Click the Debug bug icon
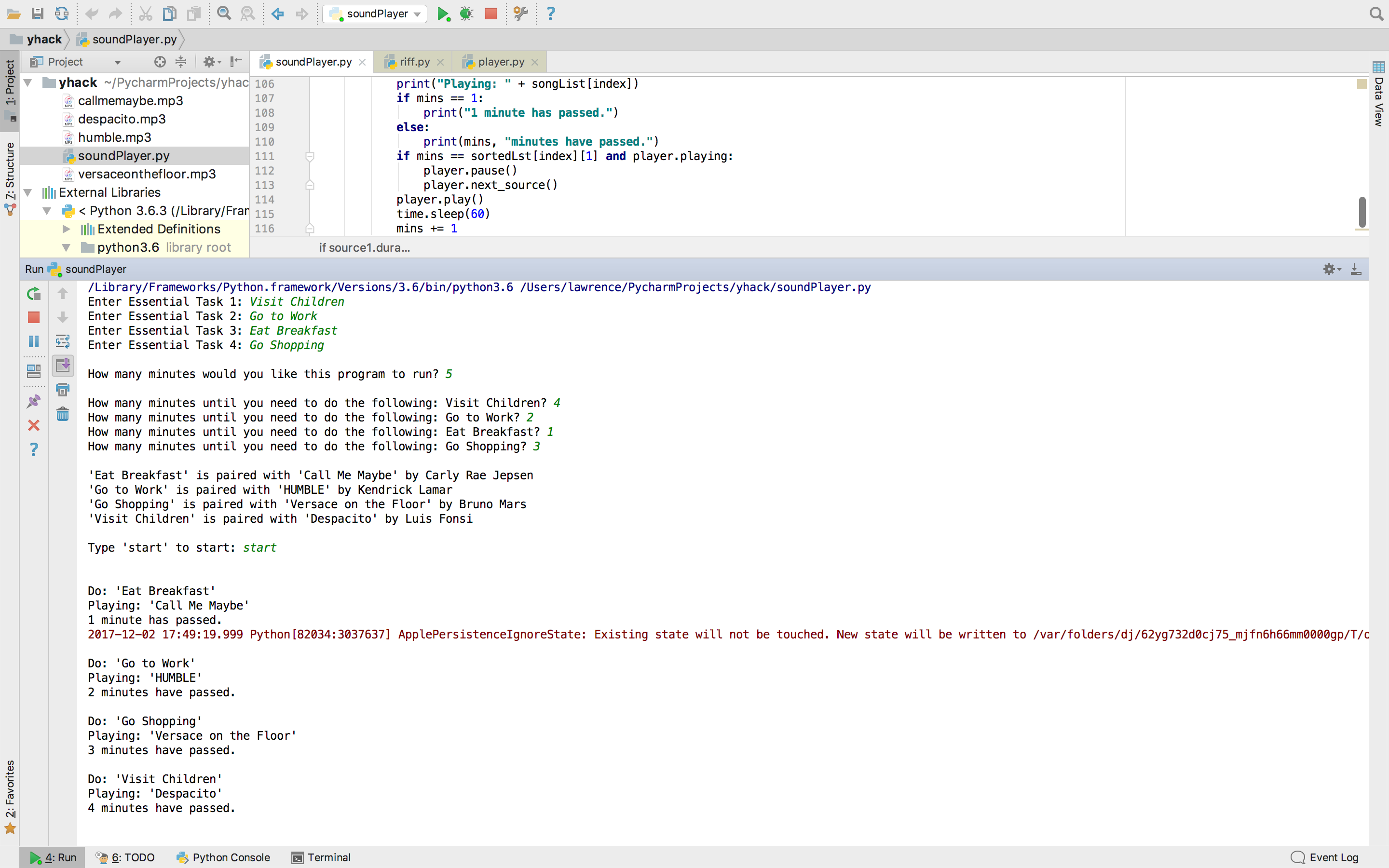1389x868 pixels. 466,14
